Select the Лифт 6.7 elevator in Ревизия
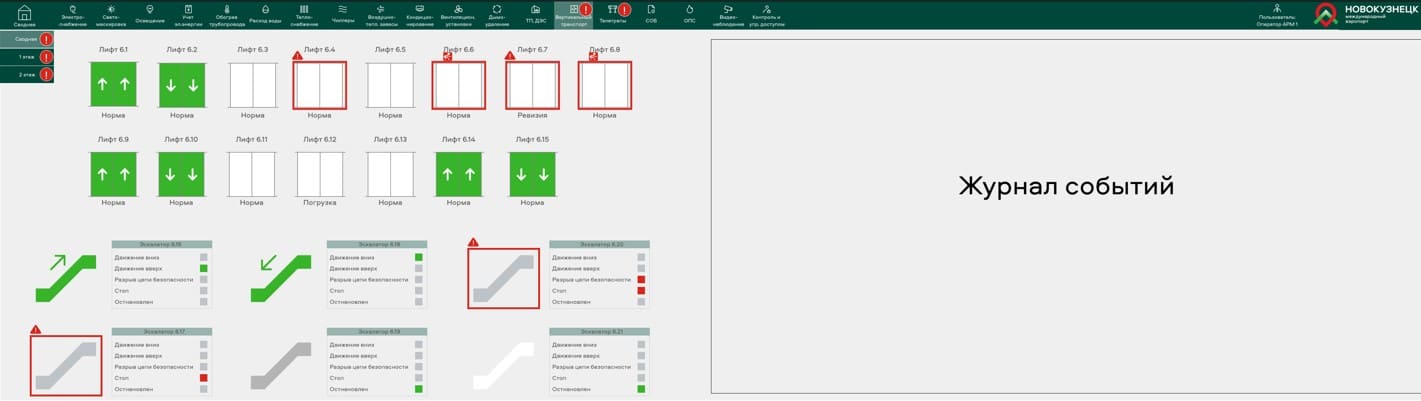Screen dimensions: 1421x401 (532, 85)
